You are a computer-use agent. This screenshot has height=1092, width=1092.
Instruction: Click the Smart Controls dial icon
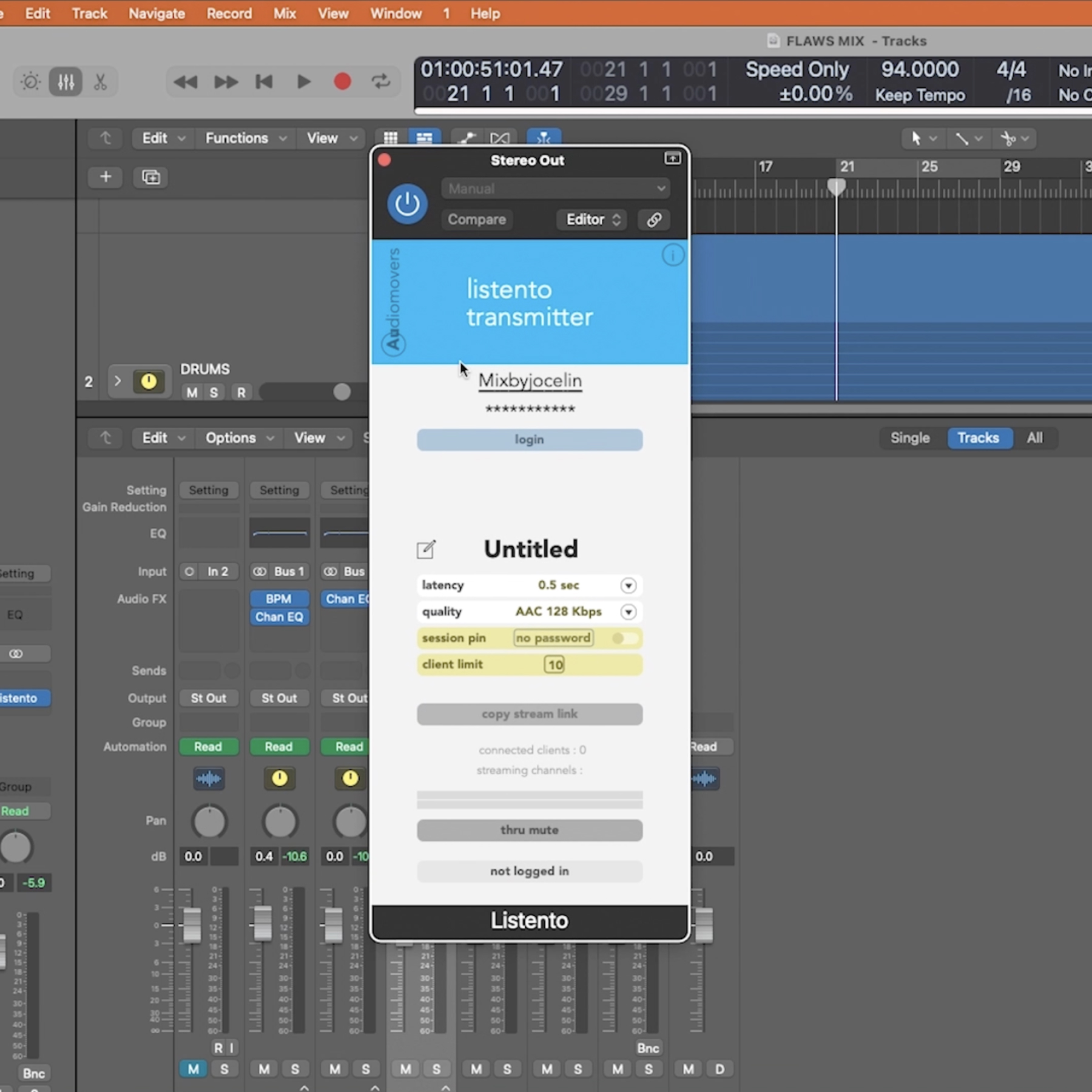click(30, 82)
